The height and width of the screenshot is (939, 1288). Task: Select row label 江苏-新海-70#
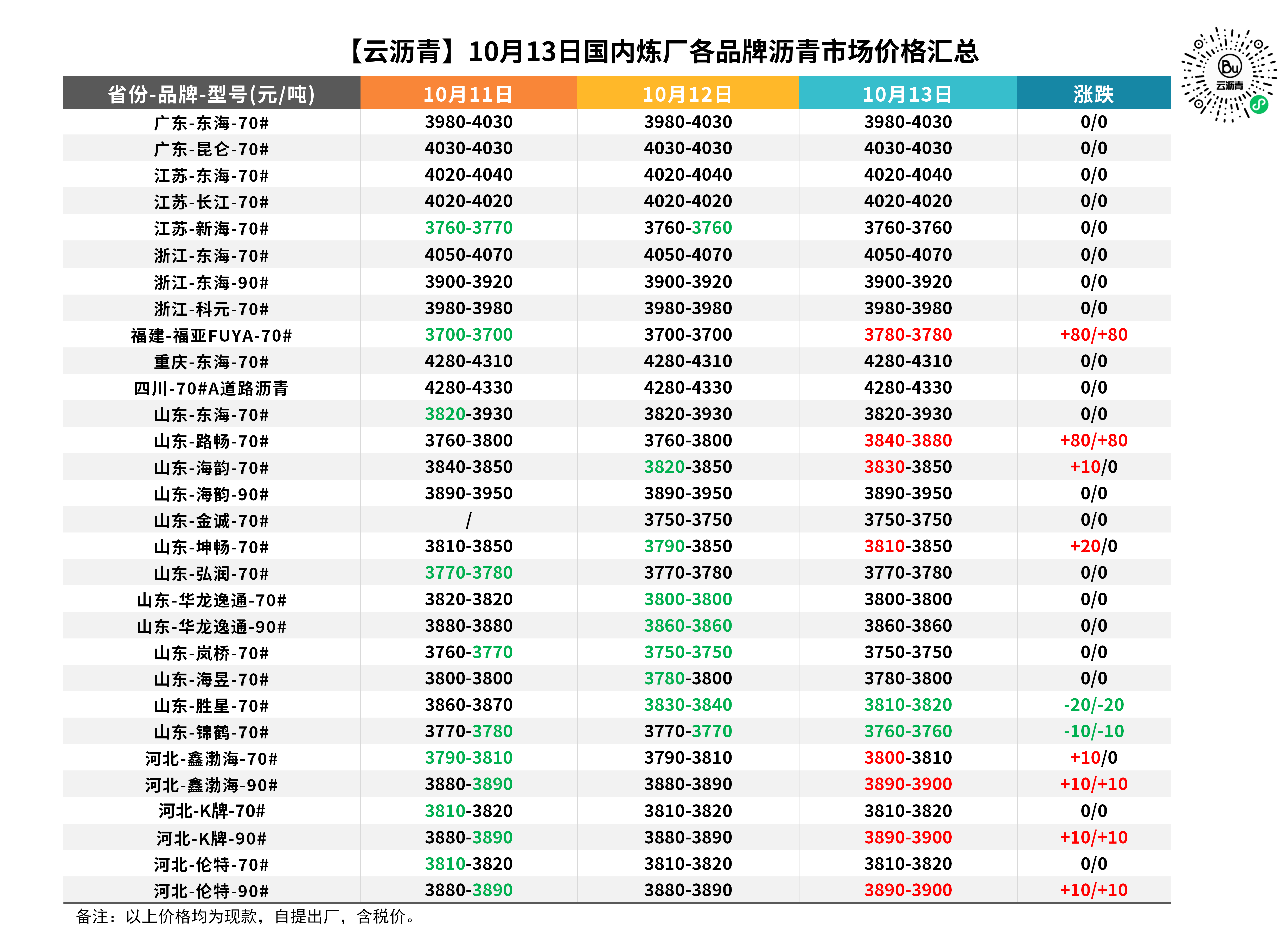[x=211, y=228]
